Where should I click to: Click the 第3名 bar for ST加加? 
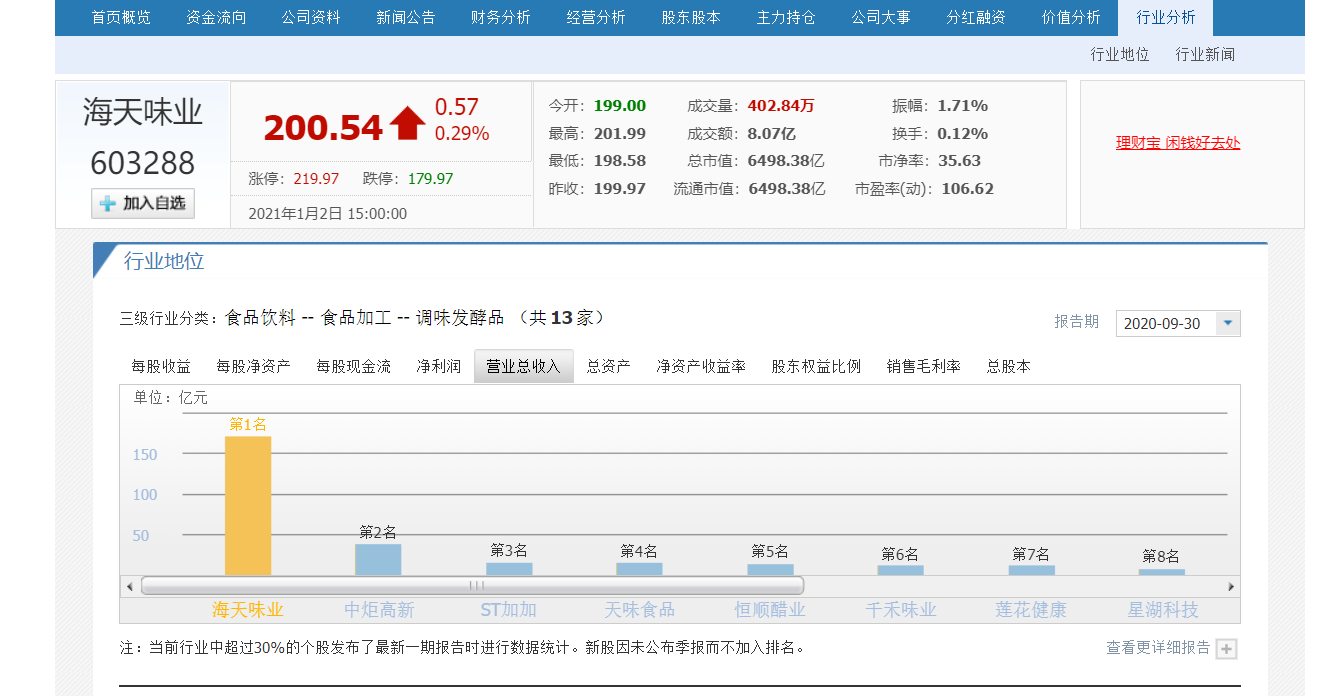point(509,569)
